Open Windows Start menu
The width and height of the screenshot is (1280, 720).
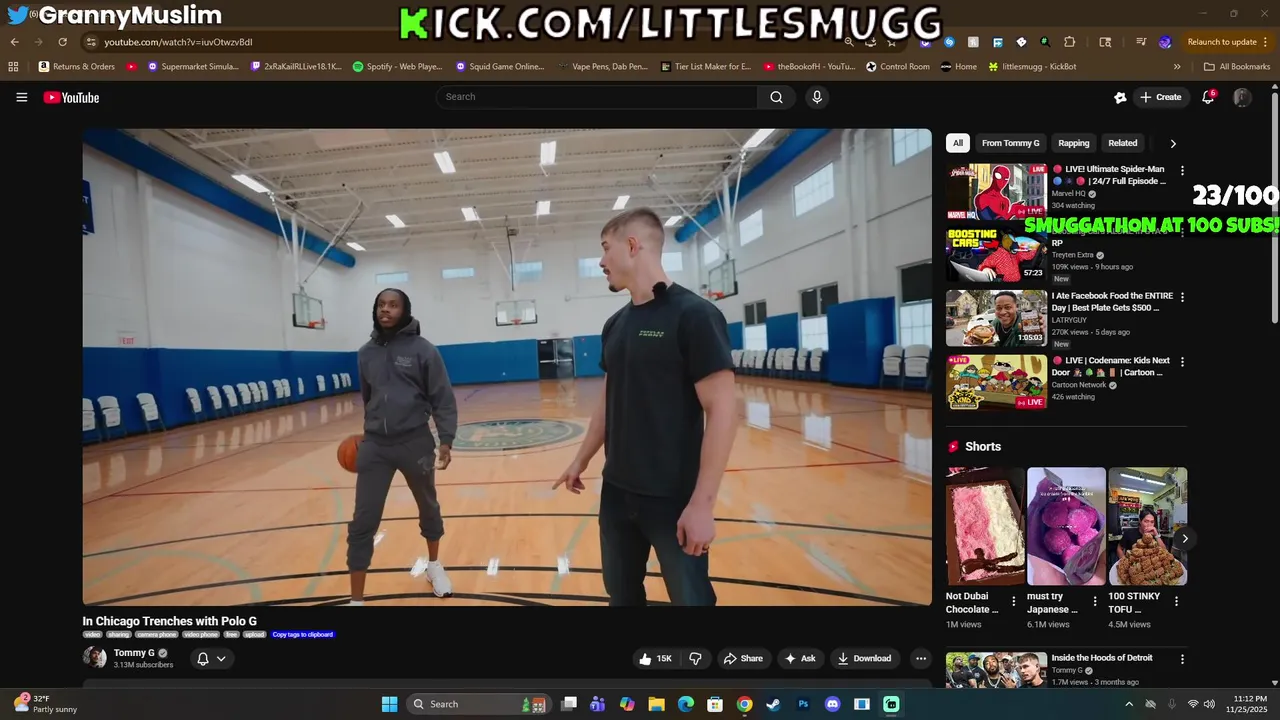pos(390,704)
